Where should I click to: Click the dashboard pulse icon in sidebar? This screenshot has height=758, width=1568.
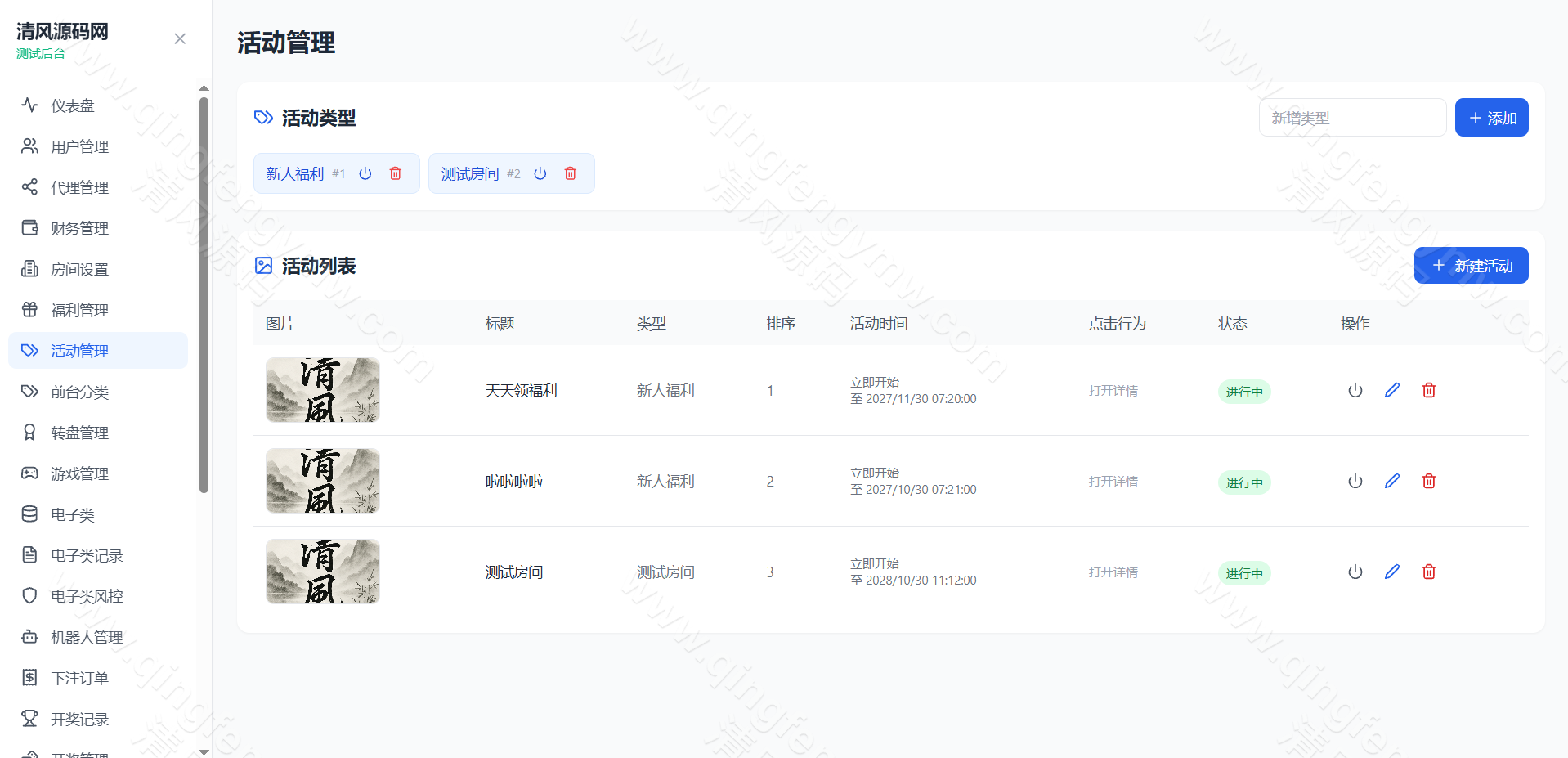click(29, 105)
